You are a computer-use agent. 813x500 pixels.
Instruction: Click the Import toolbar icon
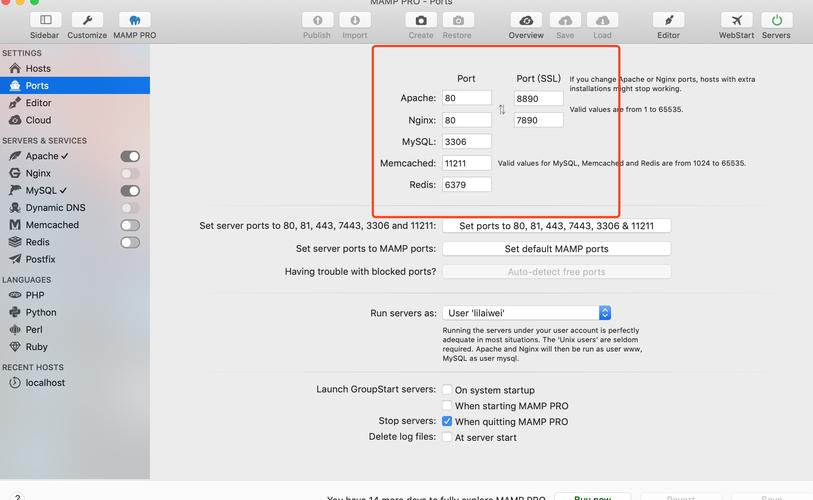[355, 20]
